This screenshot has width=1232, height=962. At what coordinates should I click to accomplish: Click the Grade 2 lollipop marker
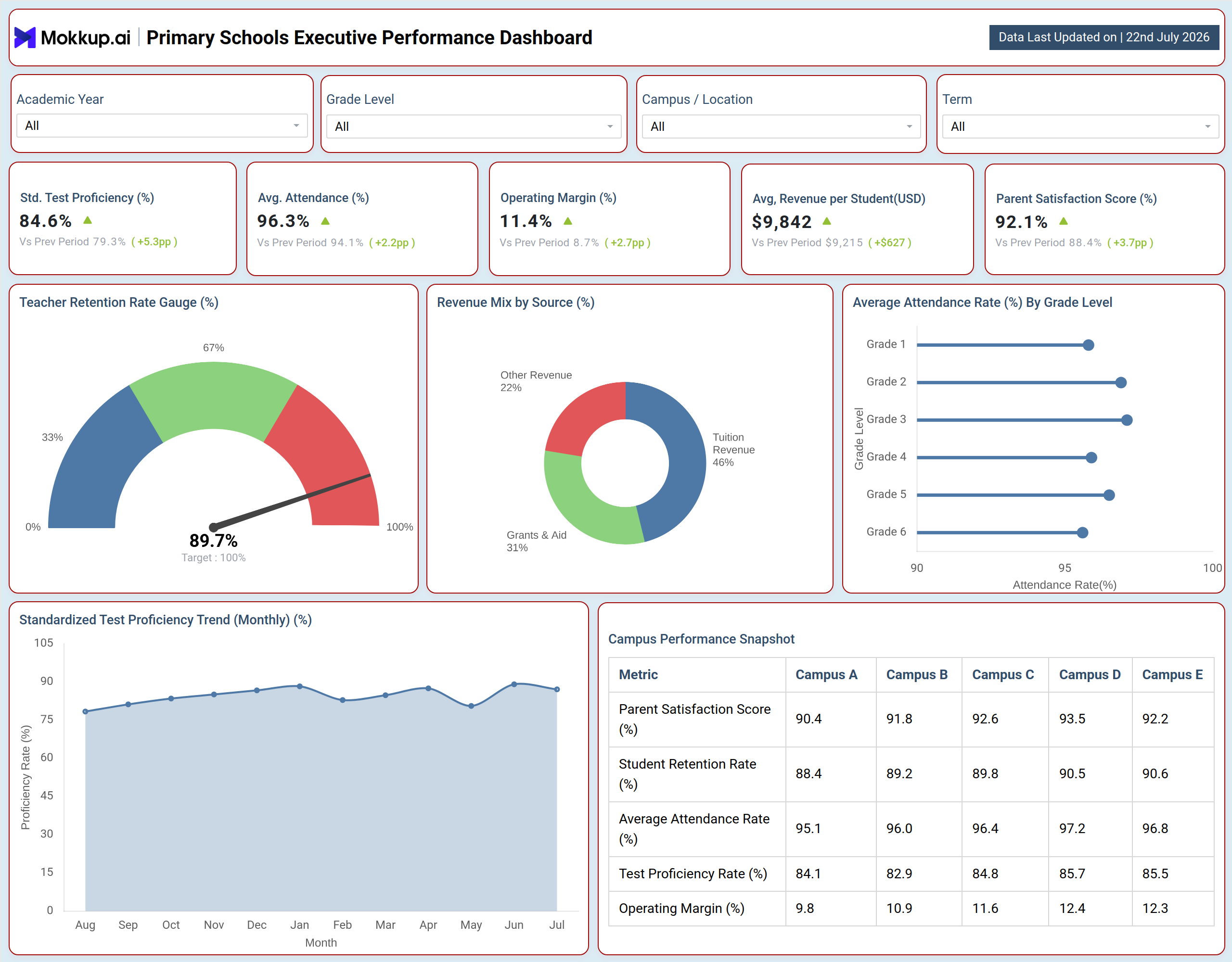click(x=1121, y=382)
